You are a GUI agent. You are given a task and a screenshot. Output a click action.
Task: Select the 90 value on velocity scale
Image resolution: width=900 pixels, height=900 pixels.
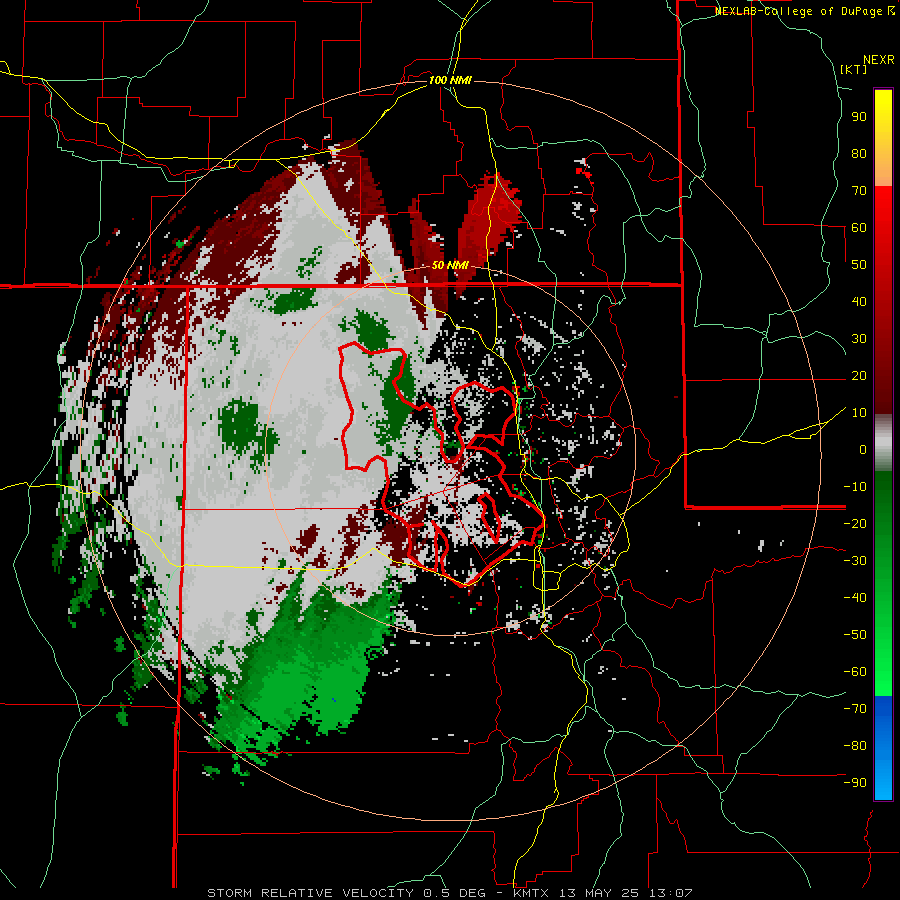tap(859, 117)
